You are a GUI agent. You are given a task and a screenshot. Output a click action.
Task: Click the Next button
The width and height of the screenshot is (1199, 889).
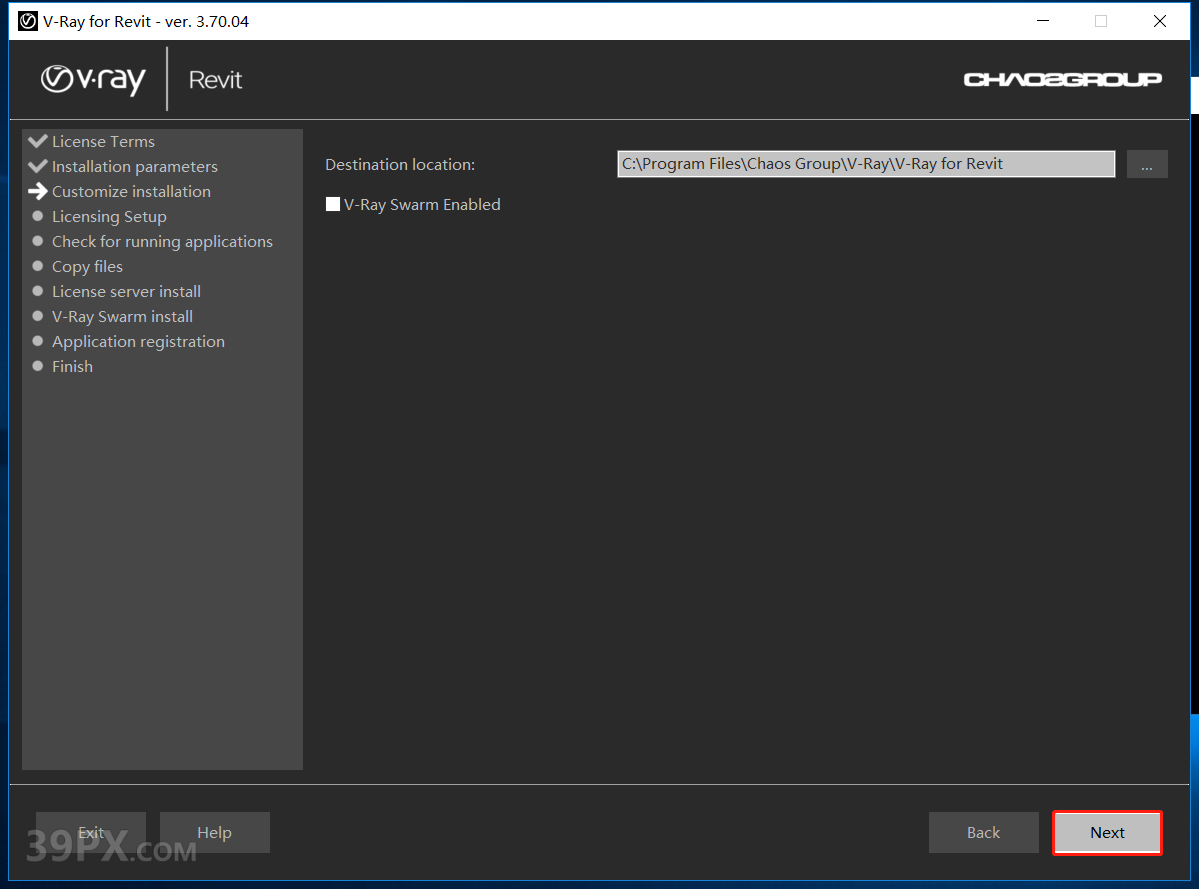coord(1106,832)
